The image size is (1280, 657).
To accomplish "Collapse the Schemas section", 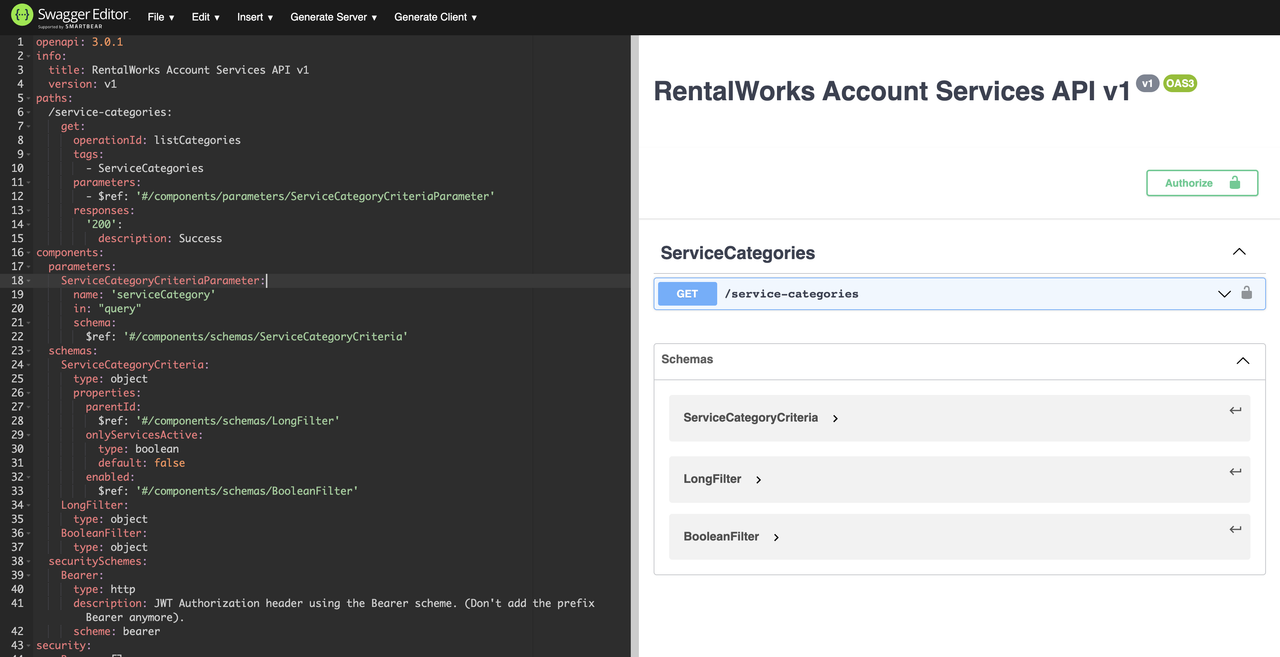I will pyautogui.click(x=1243, y=360).
